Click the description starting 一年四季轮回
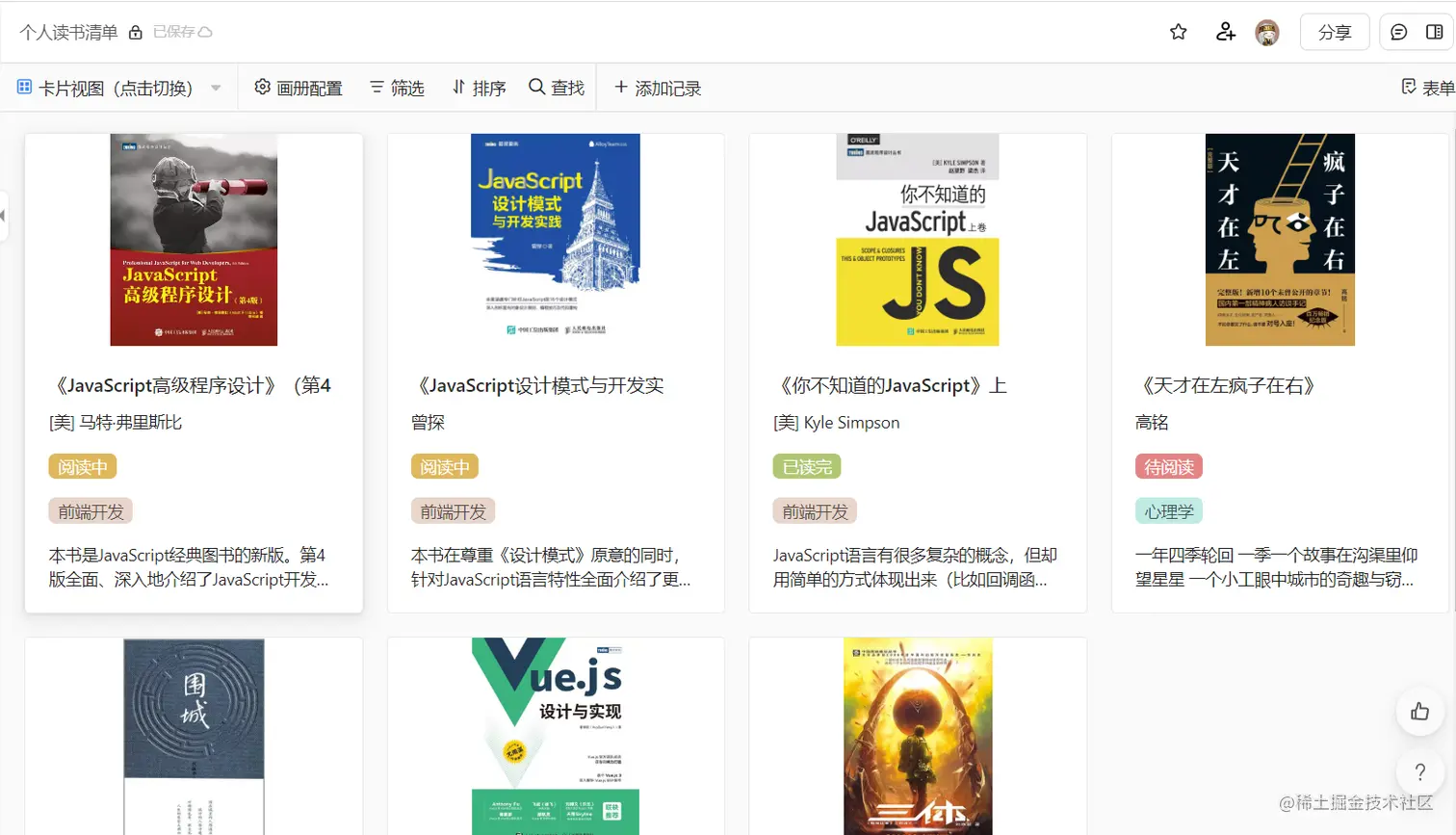Screen dimensions: 1456x835 click(x=1277, y=567)
